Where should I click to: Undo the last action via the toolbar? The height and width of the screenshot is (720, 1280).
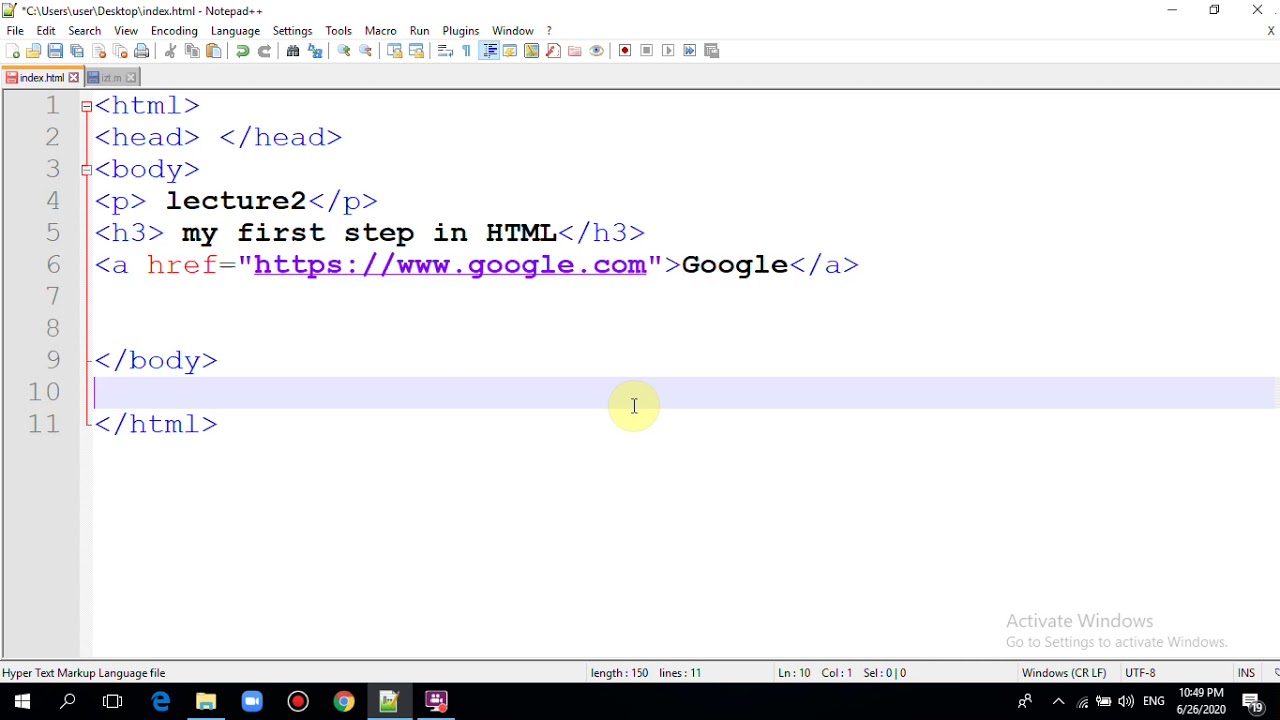(242, 51)
